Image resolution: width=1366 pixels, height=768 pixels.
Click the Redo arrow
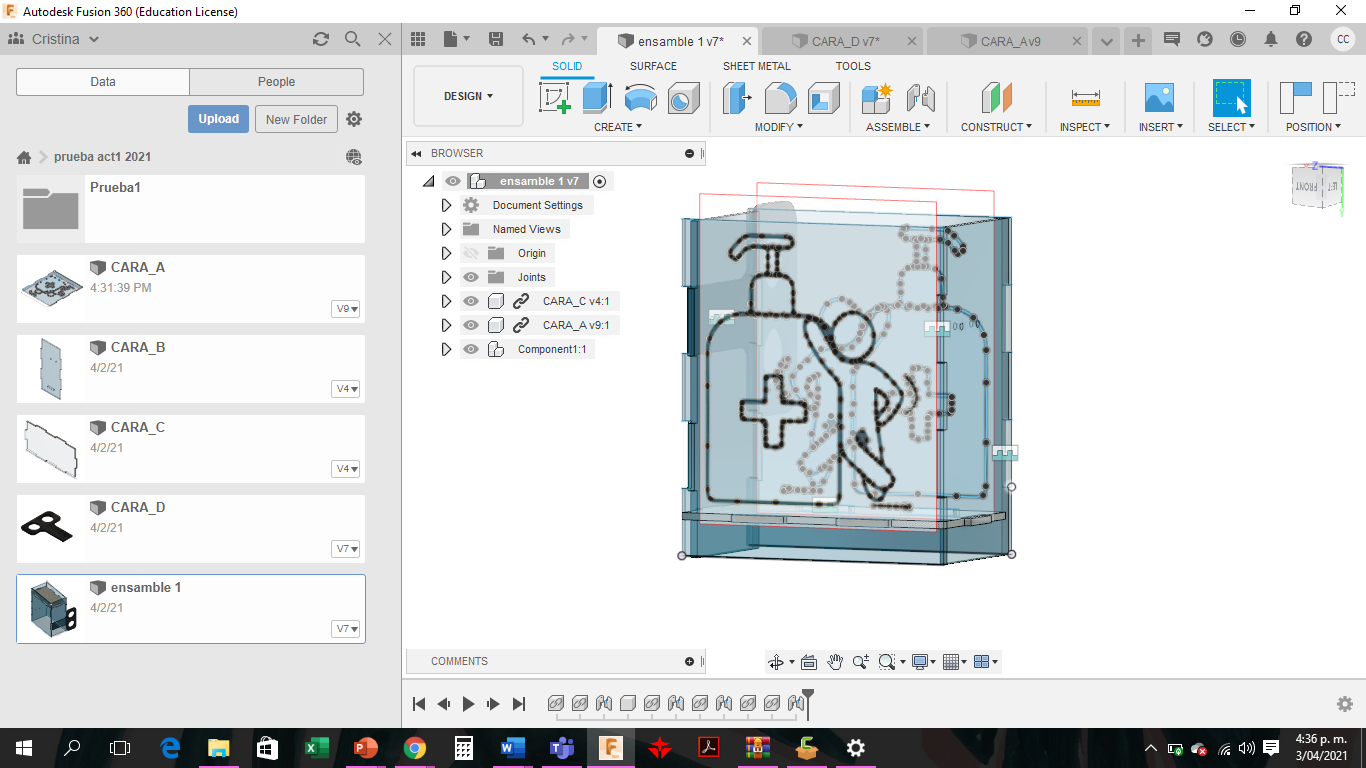569,39
